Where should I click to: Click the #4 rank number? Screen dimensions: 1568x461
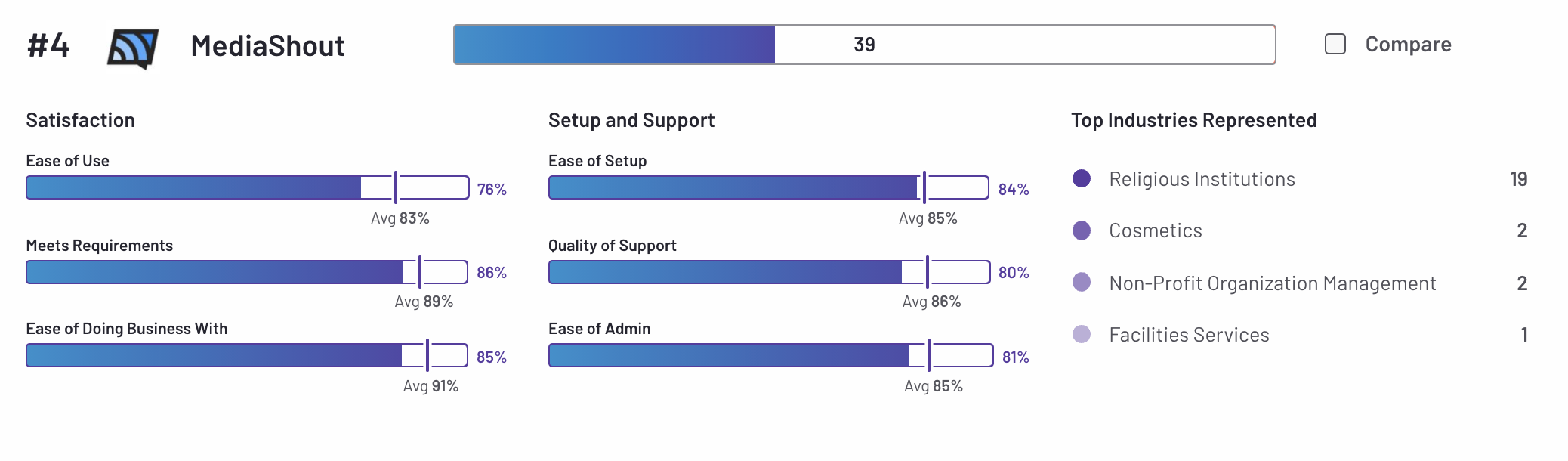48,46
